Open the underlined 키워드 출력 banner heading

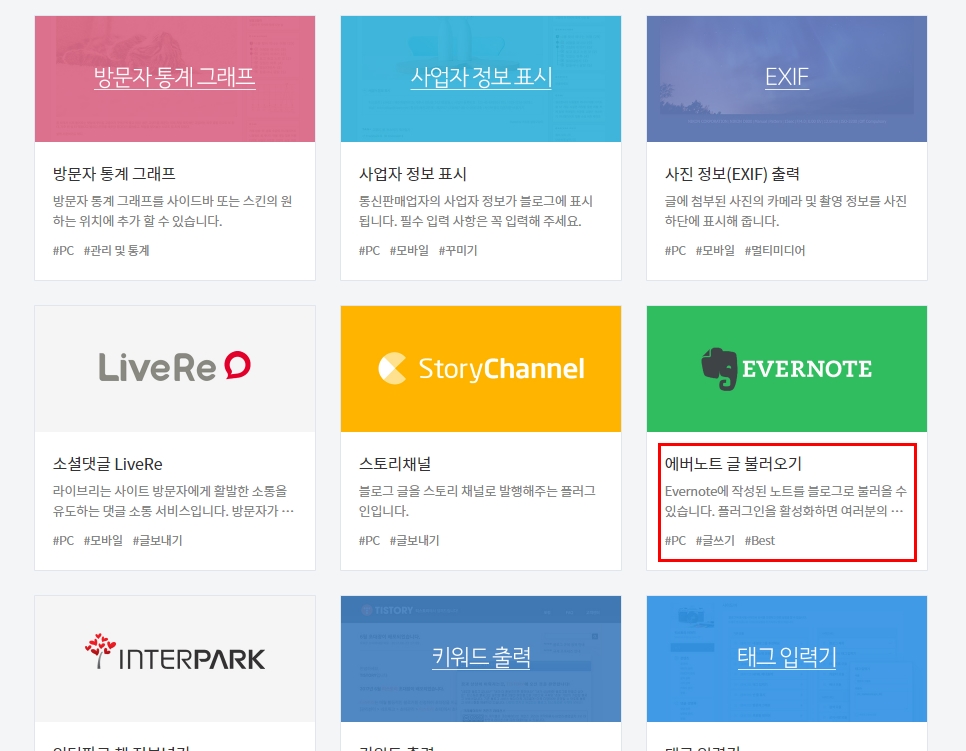[x=481, y=657]
